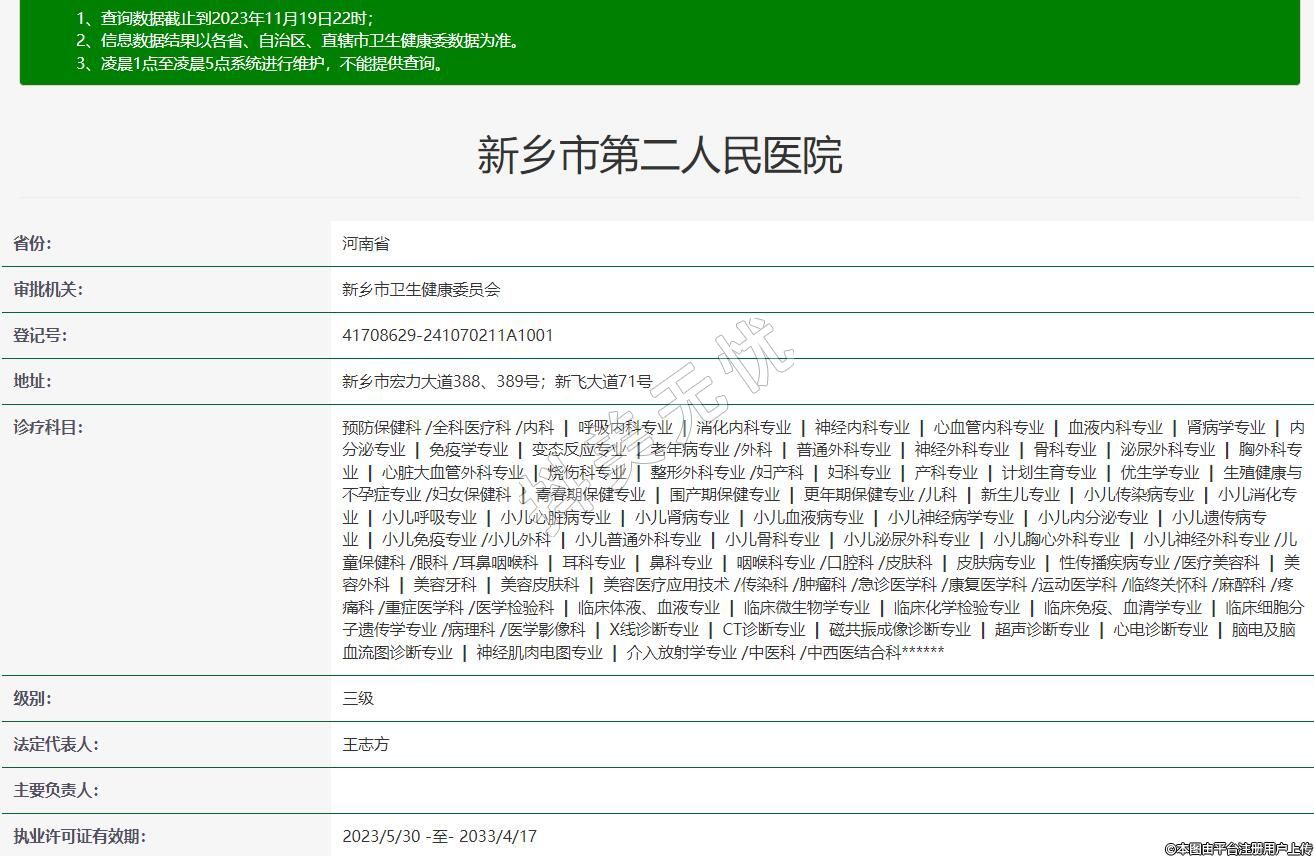The width and height of the screenshot is (1314, 856).
Task: Click the 地址 row label
Action: [33, 381]
